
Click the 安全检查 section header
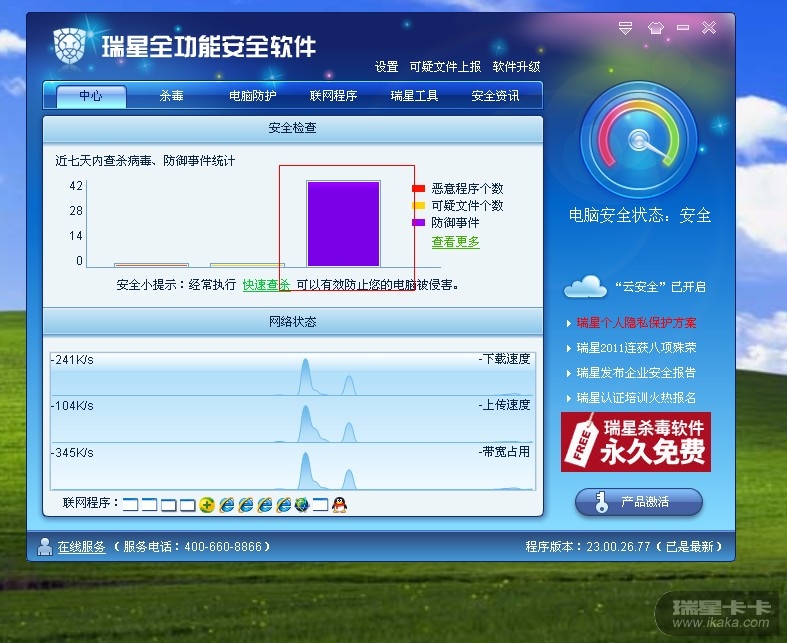pyautogui.click(x=293, y=128)
